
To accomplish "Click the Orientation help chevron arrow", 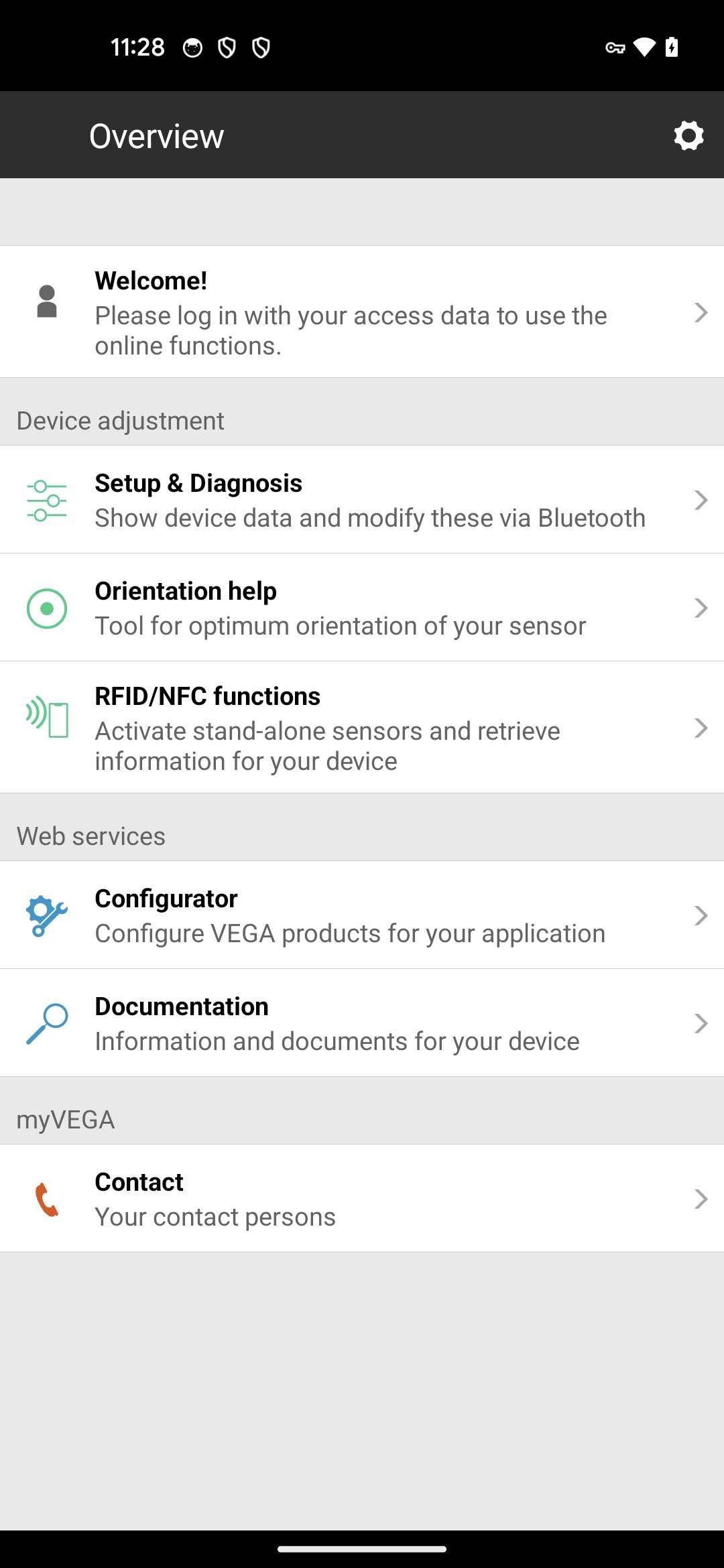I will (x=701, y=608).
